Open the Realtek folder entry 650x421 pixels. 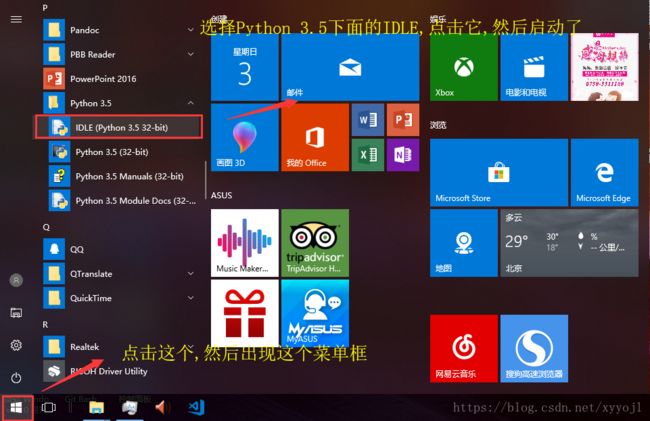(x=120, y=346)
